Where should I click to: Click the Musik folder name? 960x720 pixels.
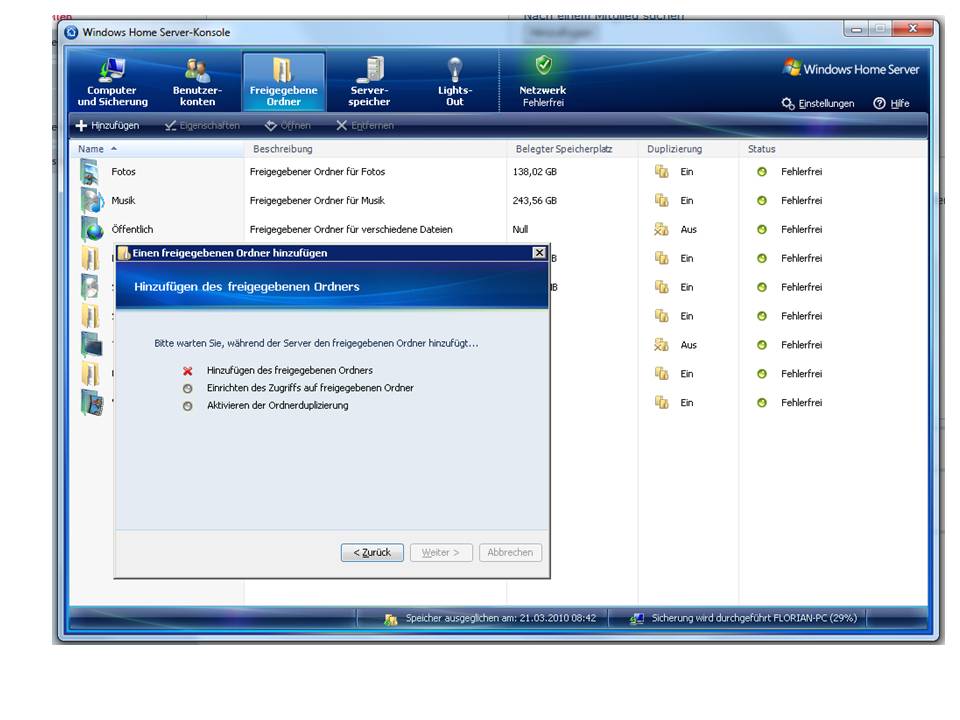124,201
